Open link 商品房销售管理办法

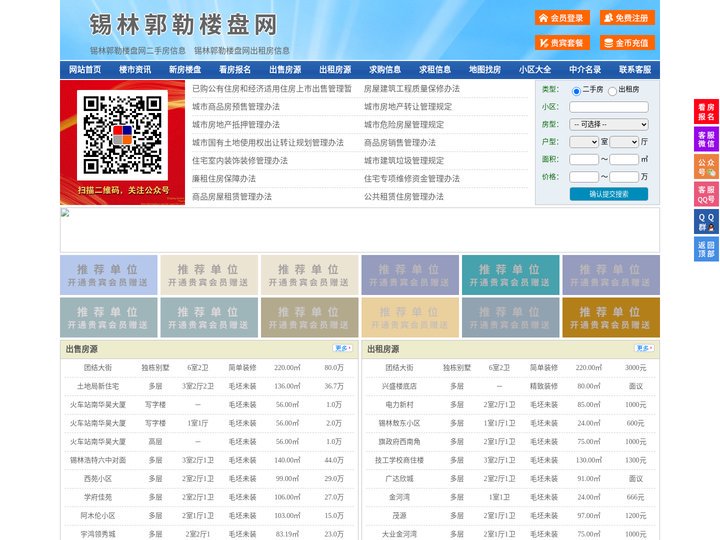pos(400,143)
